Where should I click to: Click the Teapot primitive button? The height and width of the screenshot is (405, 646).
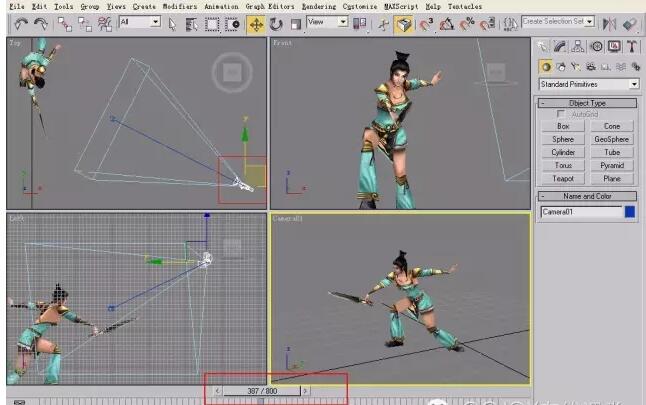pos(563,179)
